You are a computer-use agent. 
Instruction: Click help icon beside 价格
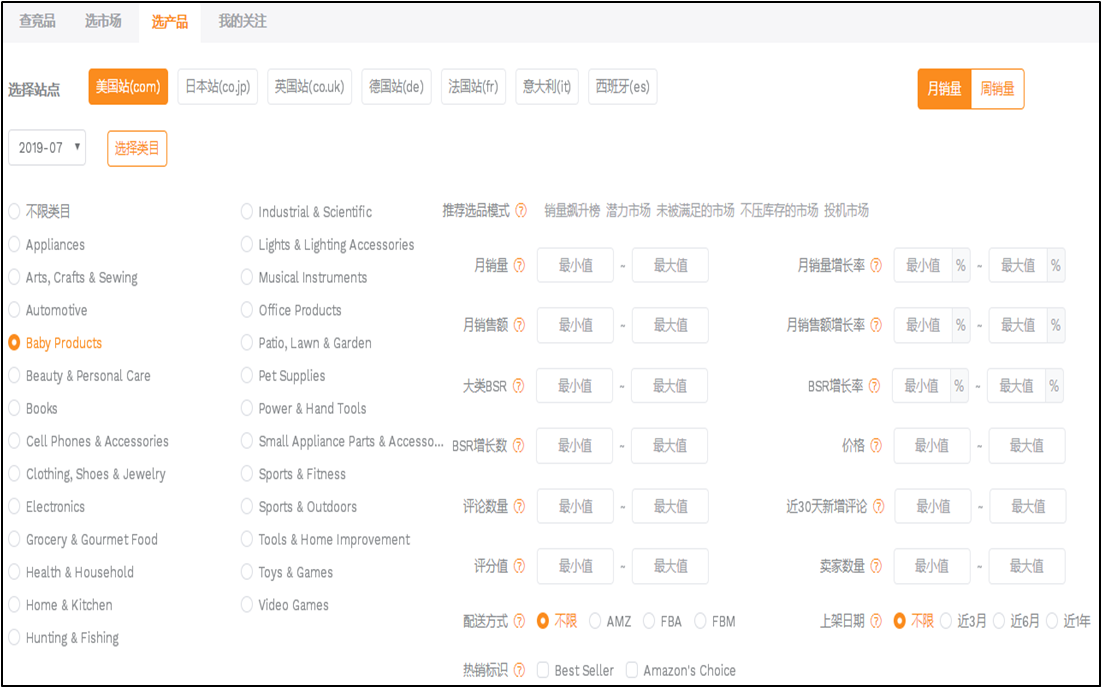876,446
